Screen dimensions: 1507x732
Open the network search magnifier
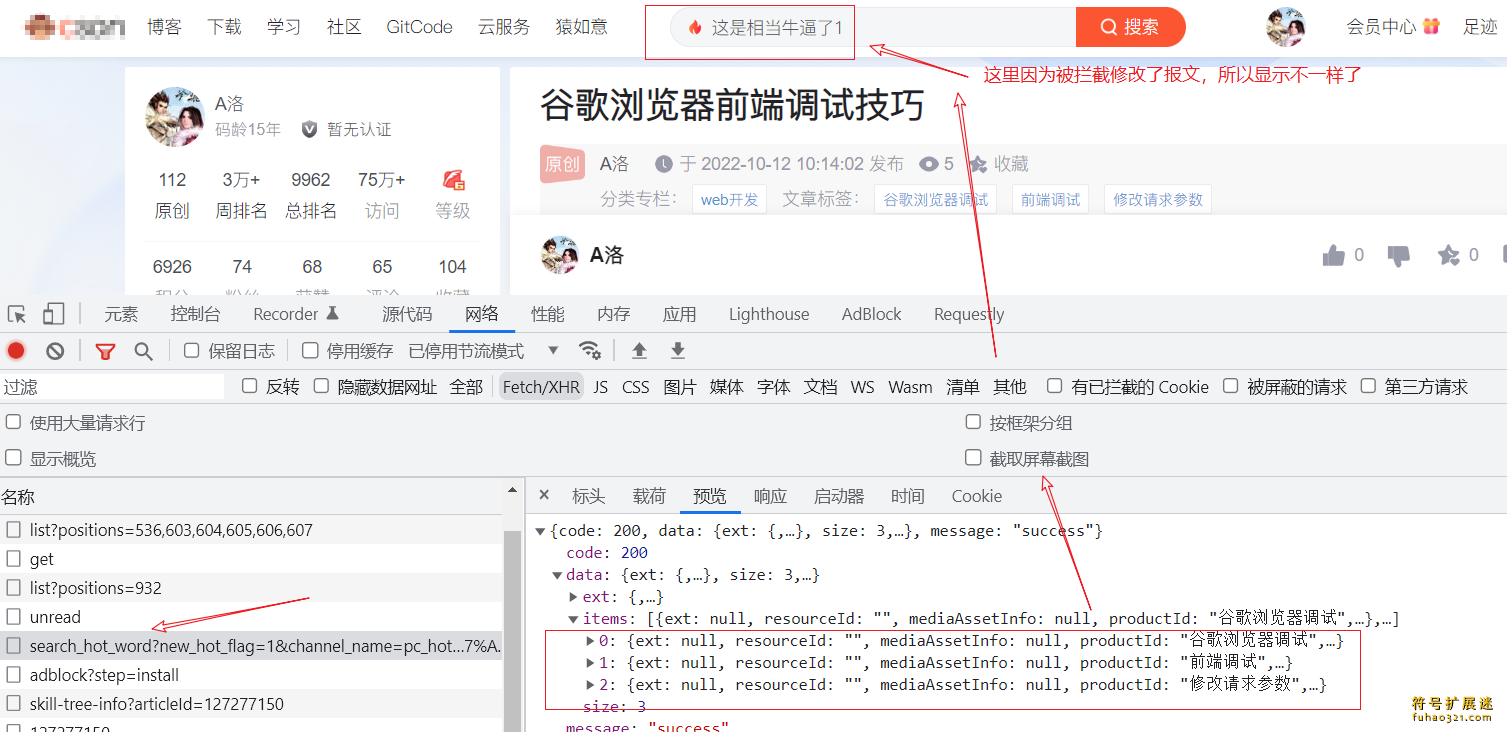pyautogui.click(x=144, y=351)
